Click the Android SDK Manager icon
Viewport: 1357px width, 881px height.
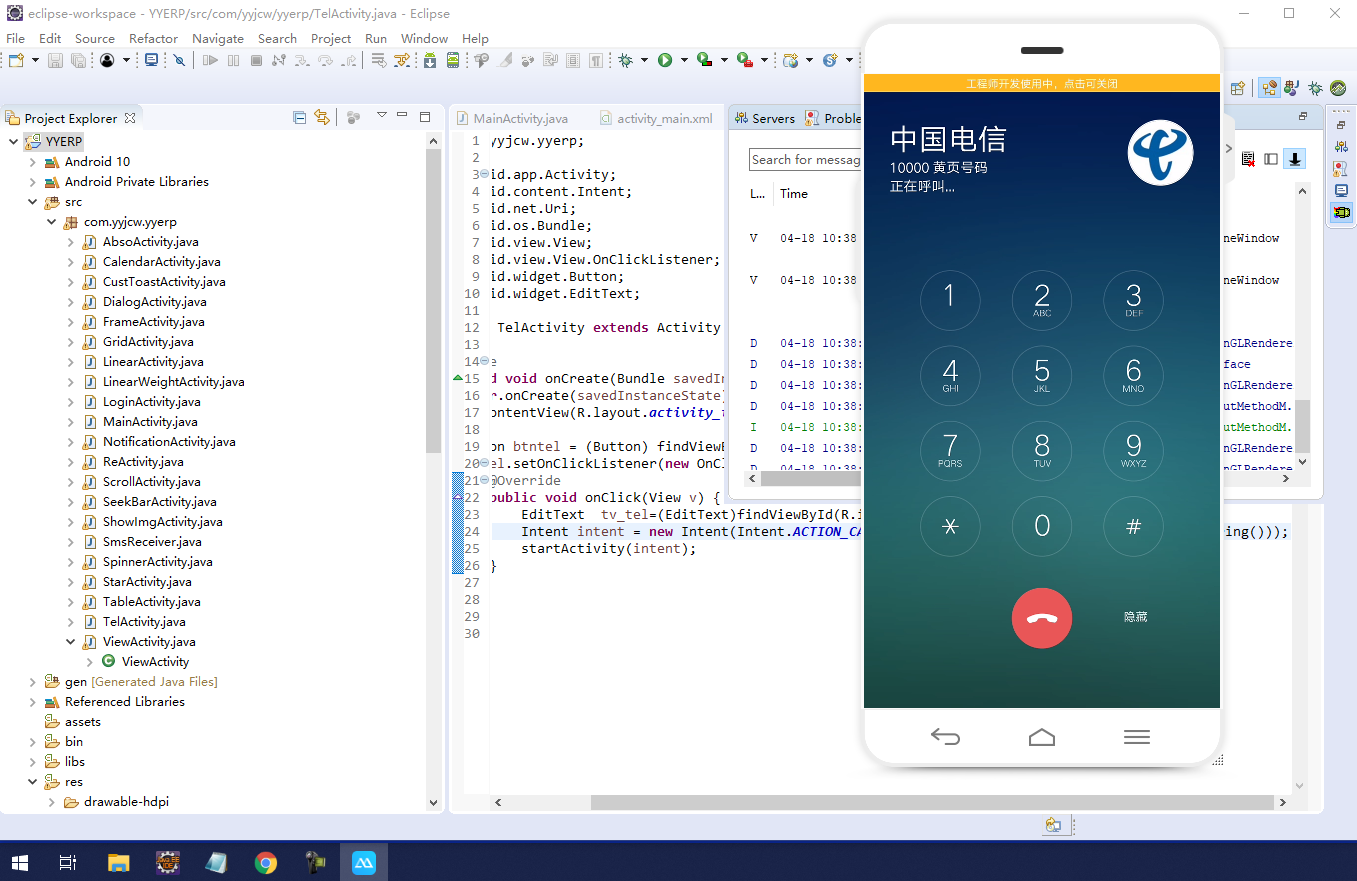(x=429, y=60)
